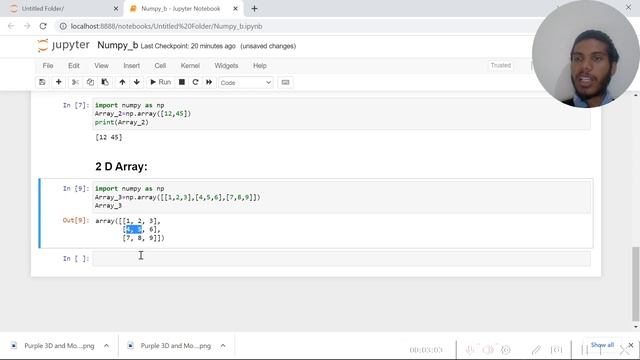Switch to the Untitled Folder browser tab
The width and height of the screenshot is (640, 360).
pos(61,9)
